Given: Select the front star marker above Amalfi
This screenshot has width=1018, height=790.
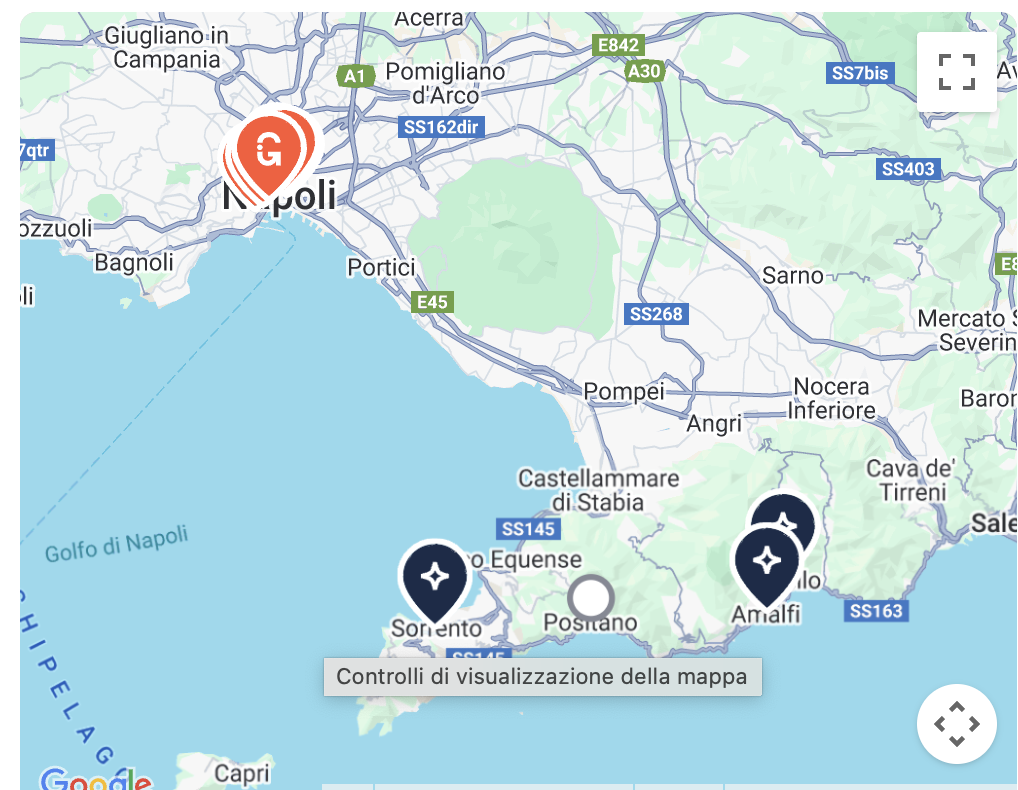Looking at the screenshot, I should point(766,563).
